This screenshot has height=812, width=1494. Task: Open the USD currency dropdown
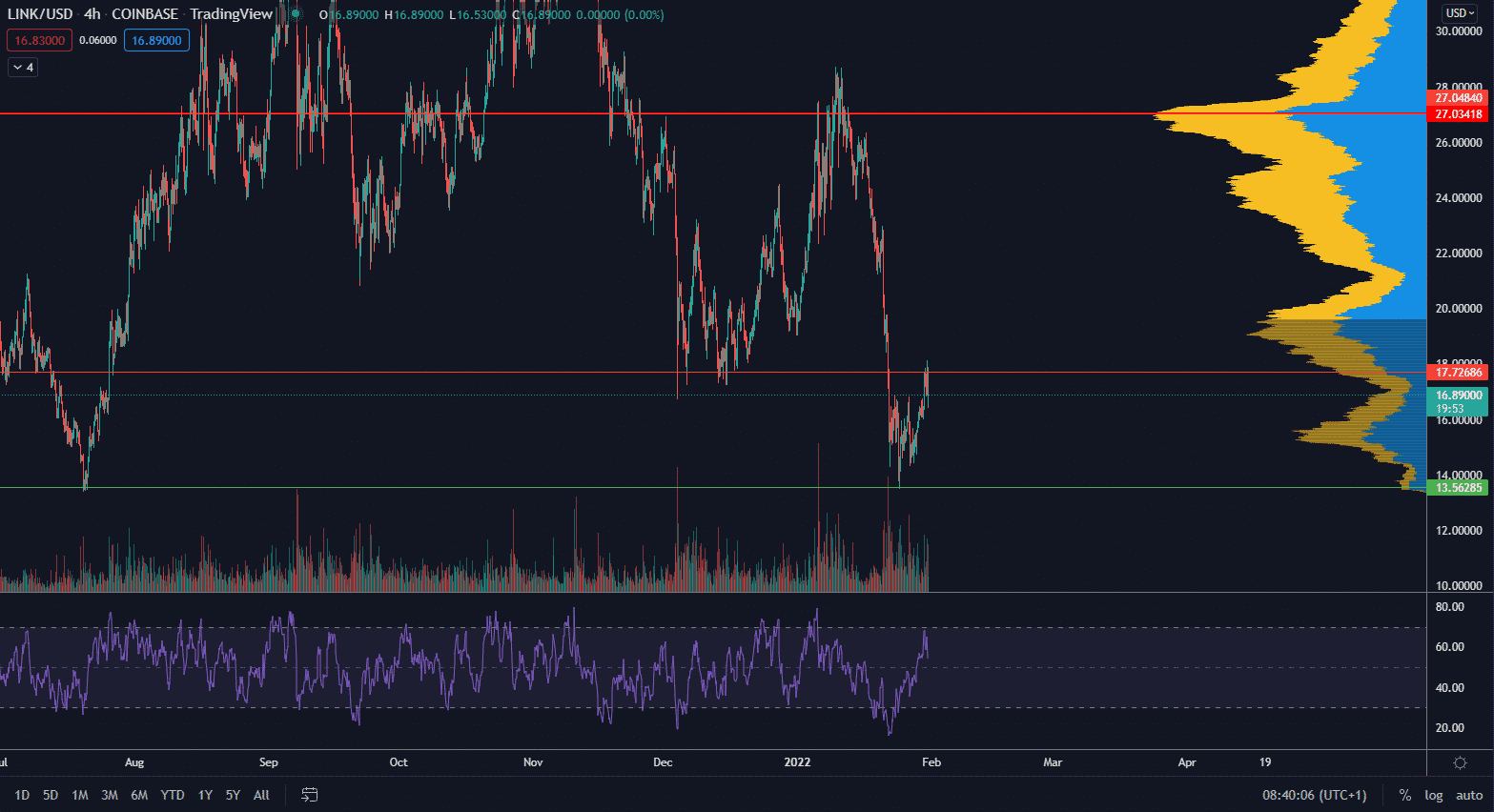tap(1460, 13)
